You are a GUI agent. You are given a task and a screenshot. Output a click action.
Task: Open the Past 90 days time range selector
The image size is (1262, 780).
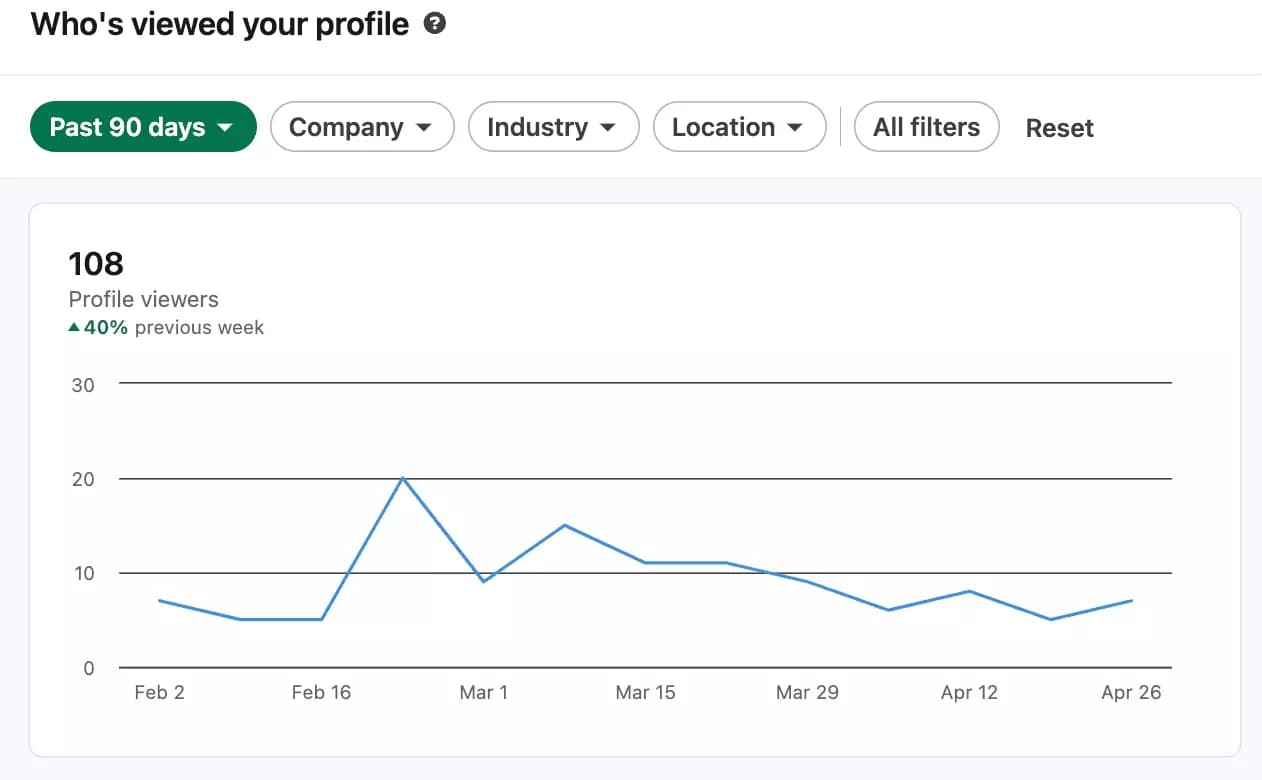pyautogui.click(x=143, y=127)
